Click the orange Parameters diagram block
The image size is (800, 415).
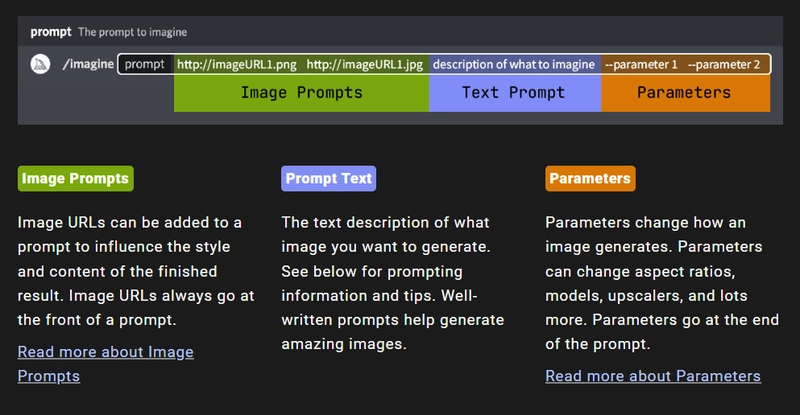pyautogui.click(x=685, y=93)
